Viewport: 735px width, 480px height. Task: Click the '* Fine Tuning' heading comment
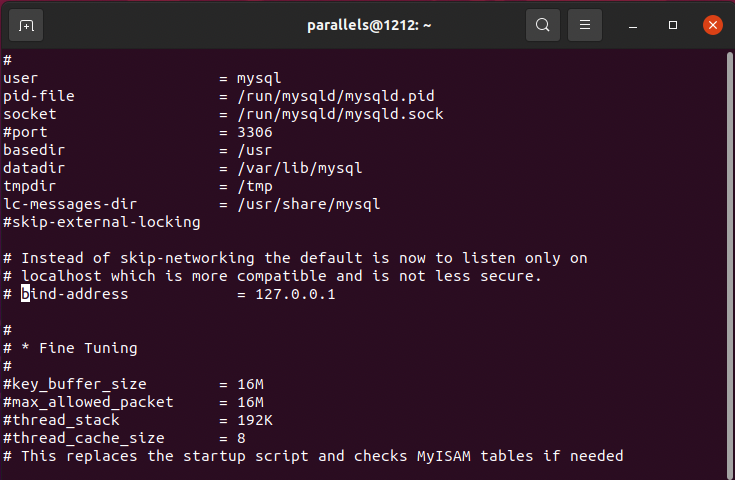(70, 348)
